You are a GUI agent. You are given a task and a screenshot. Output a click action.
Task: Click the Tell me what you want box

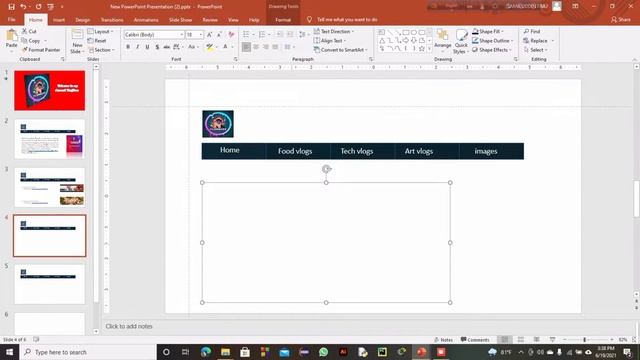[347, 20]
